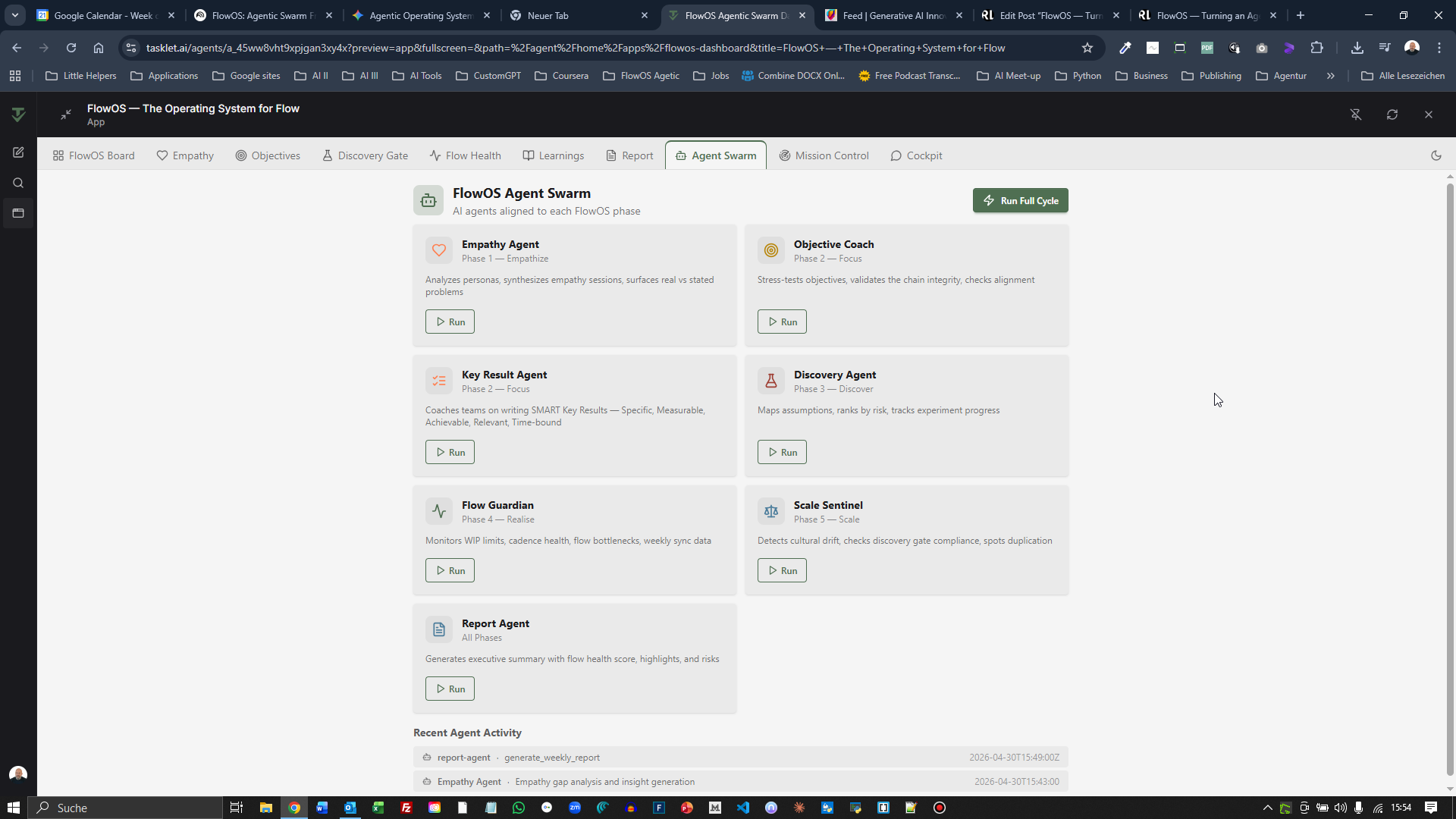Click the Scale Sentinel balance icon
The width and height of the screenshot is (1456, 819).
pos(771,511)
